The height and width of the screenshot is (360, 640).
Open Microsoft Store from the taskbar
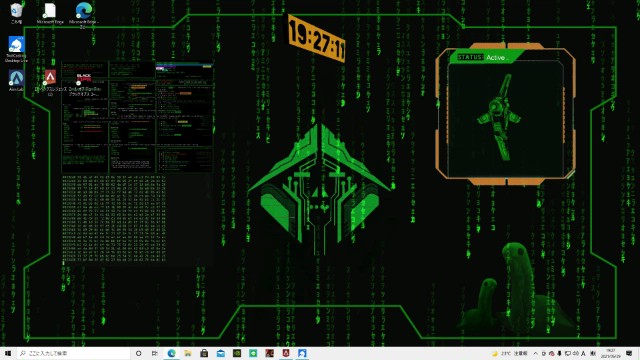point(204,353)
